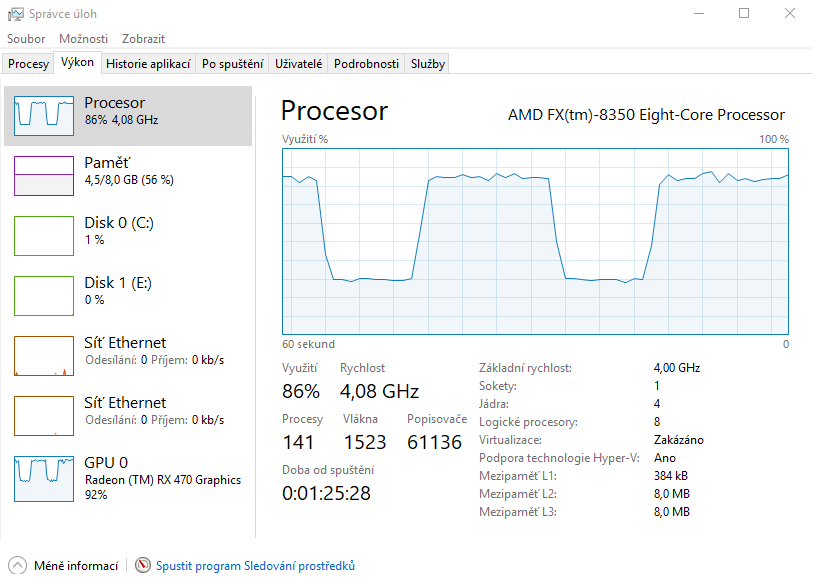The width and height of the screenshot is (820, 585).
Task: Open Spustit program Sledování prostředků link
Action: [x=255, y=566]
